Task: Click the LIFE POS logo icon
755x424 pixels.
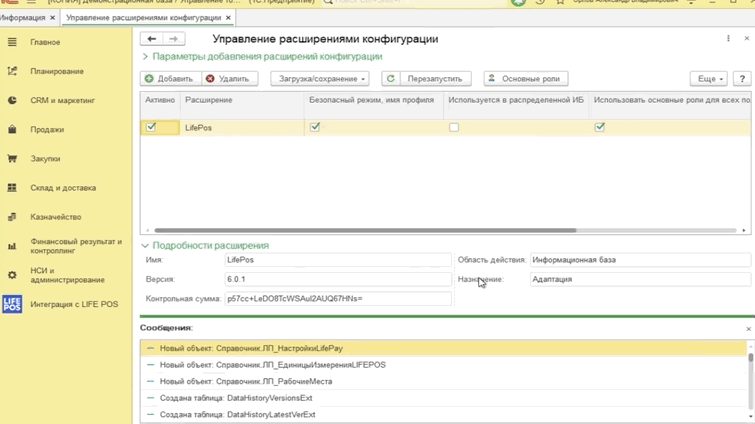Action: tap(12, 304)
